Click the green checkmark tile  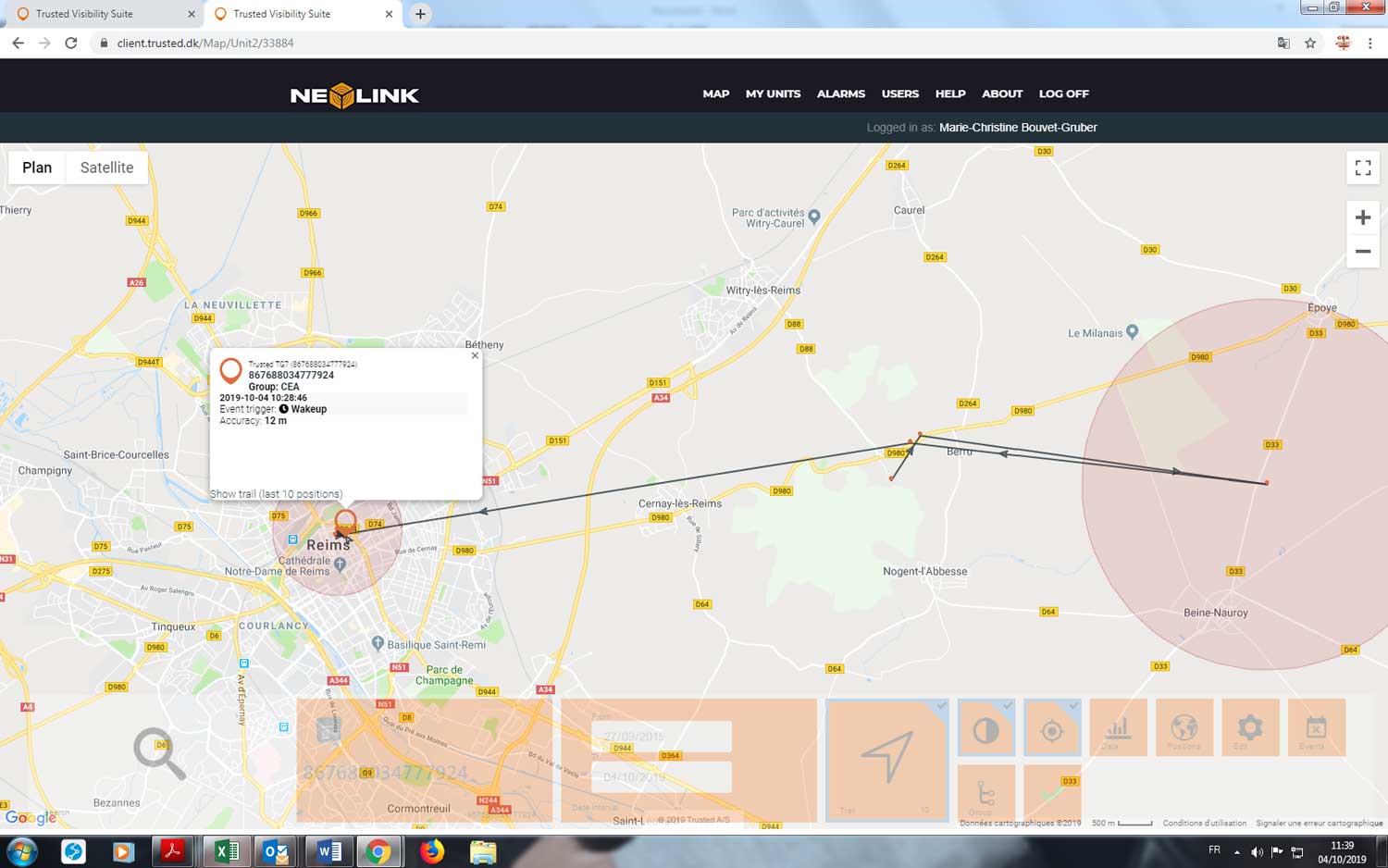coord(1051,793)
